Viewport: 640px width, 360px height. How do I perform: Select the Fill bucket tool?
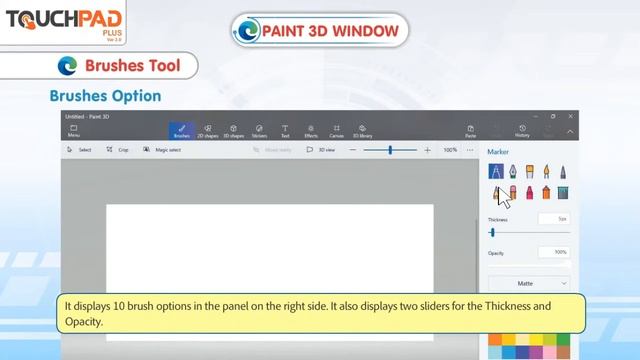563,192
